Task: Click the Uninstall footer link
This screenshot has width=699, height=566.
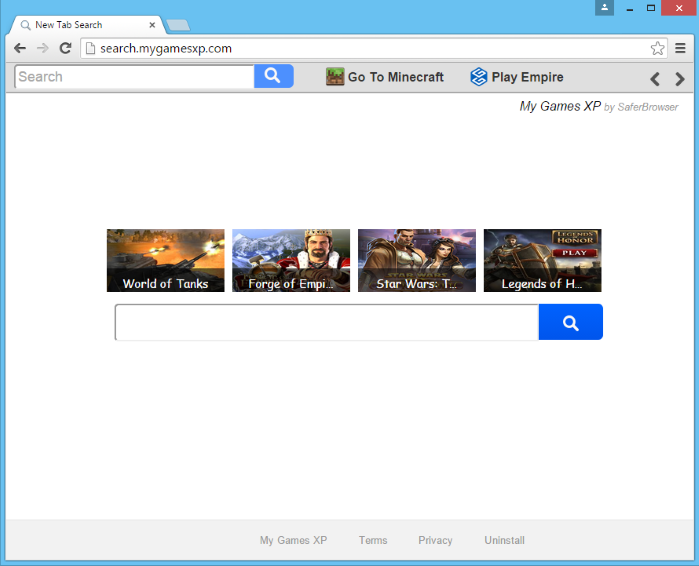Action: coord(505,540)
